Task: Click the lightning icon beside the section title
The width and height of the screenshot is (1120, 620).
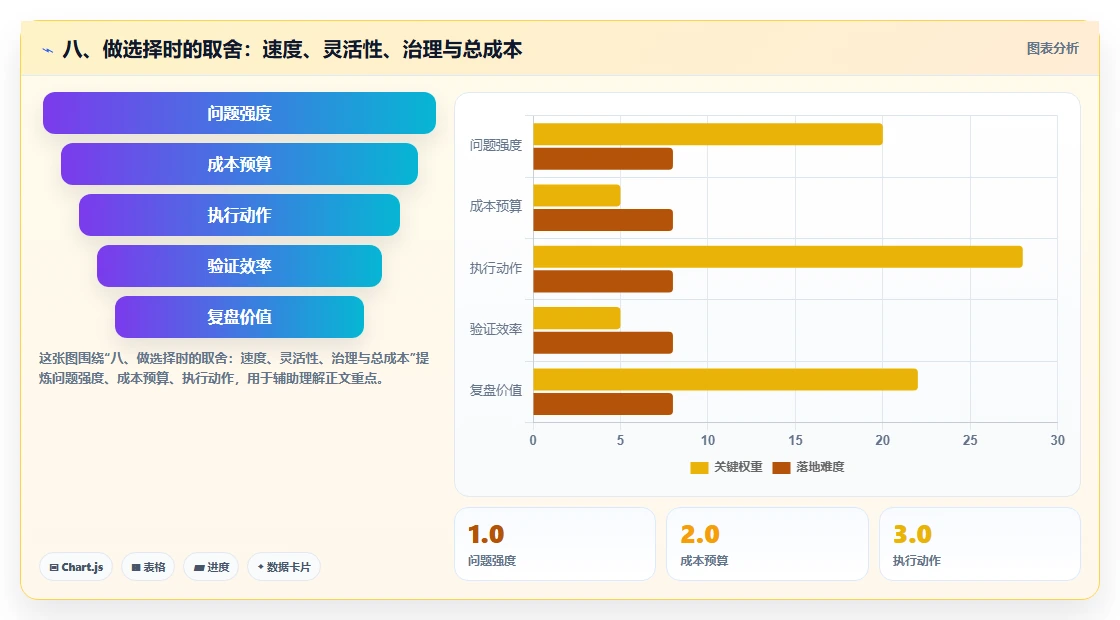Action: (48, 50)
